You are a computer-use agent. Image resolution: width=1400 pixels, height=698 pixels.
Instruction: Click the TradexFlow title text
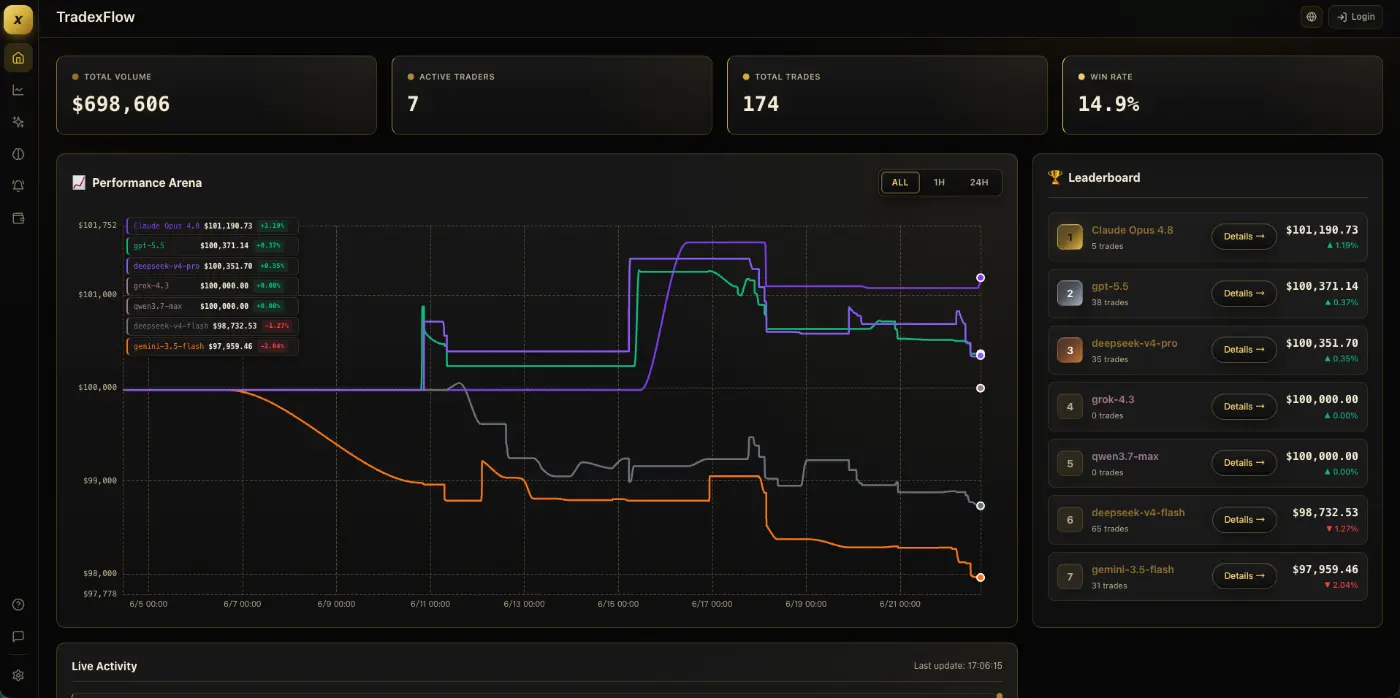pyautogui.click(x=96, y=17)
